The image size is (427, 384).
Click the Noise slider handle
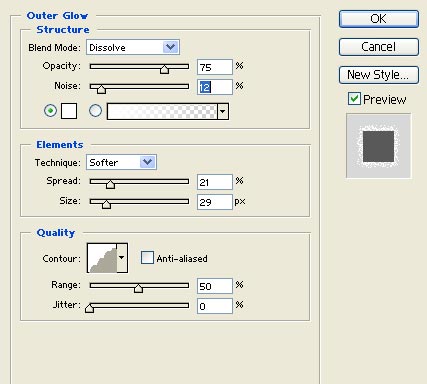click(x=101, y=89)
